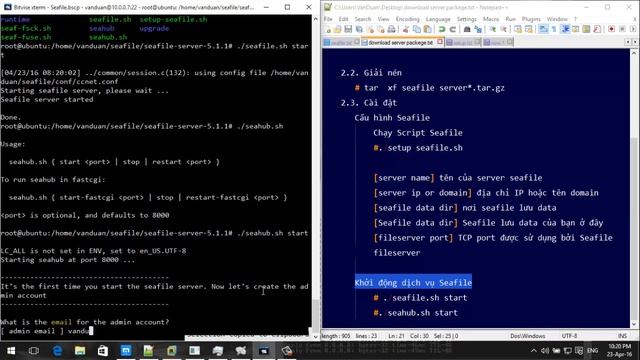The height and width of the screenshot is (360, 640).
Task: Show hidden system tray icons chevron
Action: [533, 351]
